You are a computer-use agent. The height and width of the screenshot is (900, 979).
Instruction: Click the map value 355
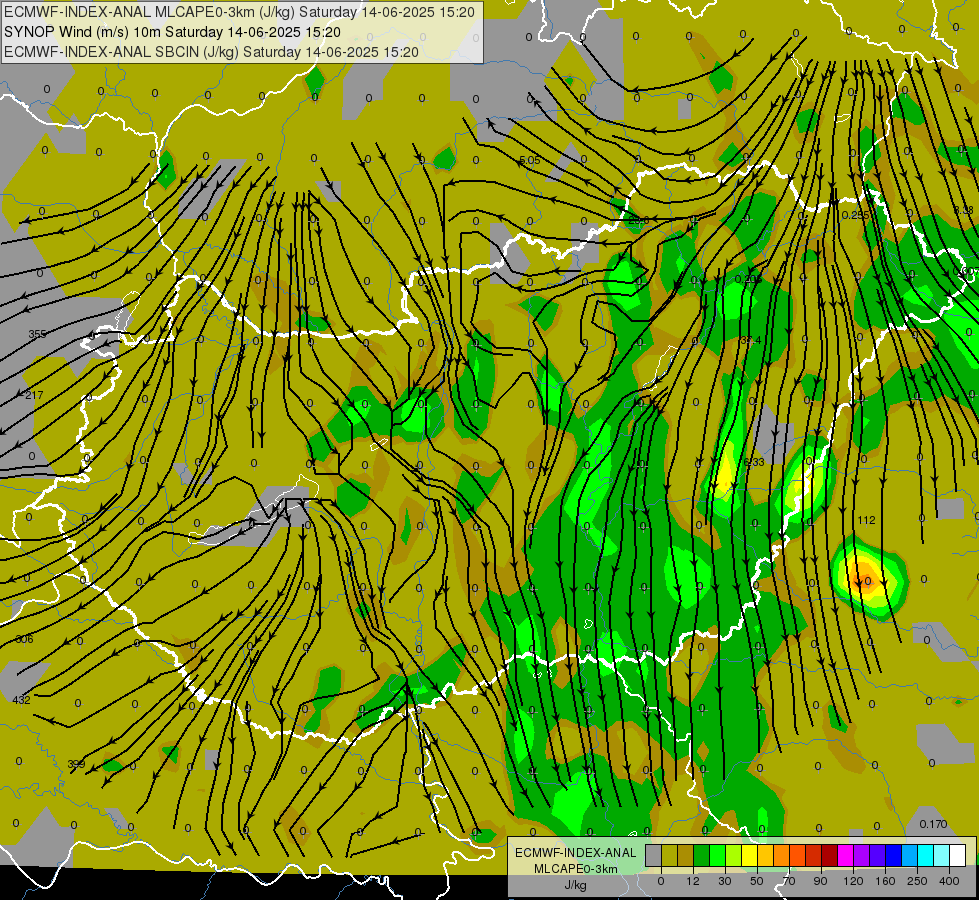pyautogui.click(x=37, y=334)
